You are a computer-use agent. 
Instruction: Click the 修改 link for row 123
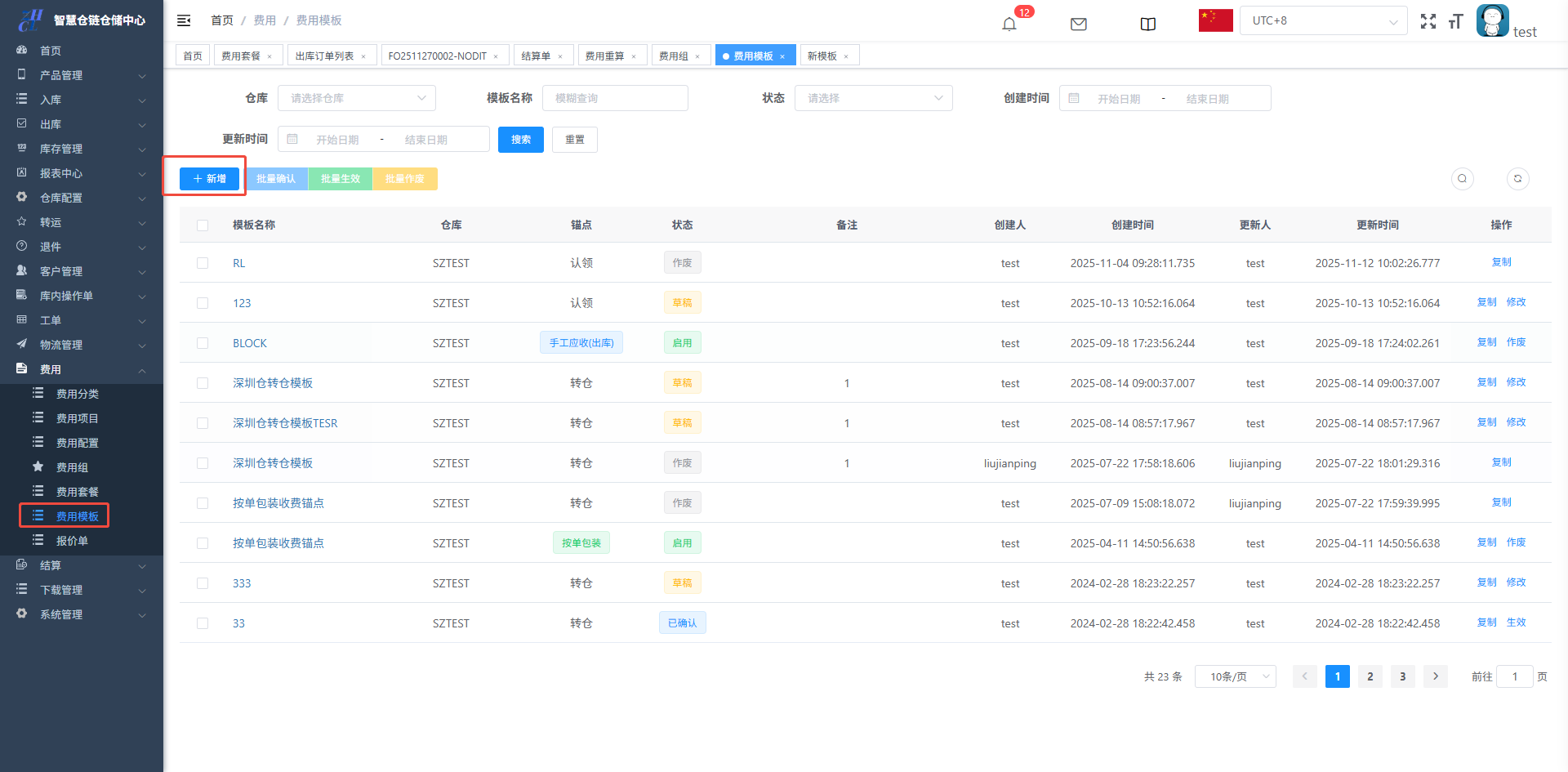coord(1516,302)
